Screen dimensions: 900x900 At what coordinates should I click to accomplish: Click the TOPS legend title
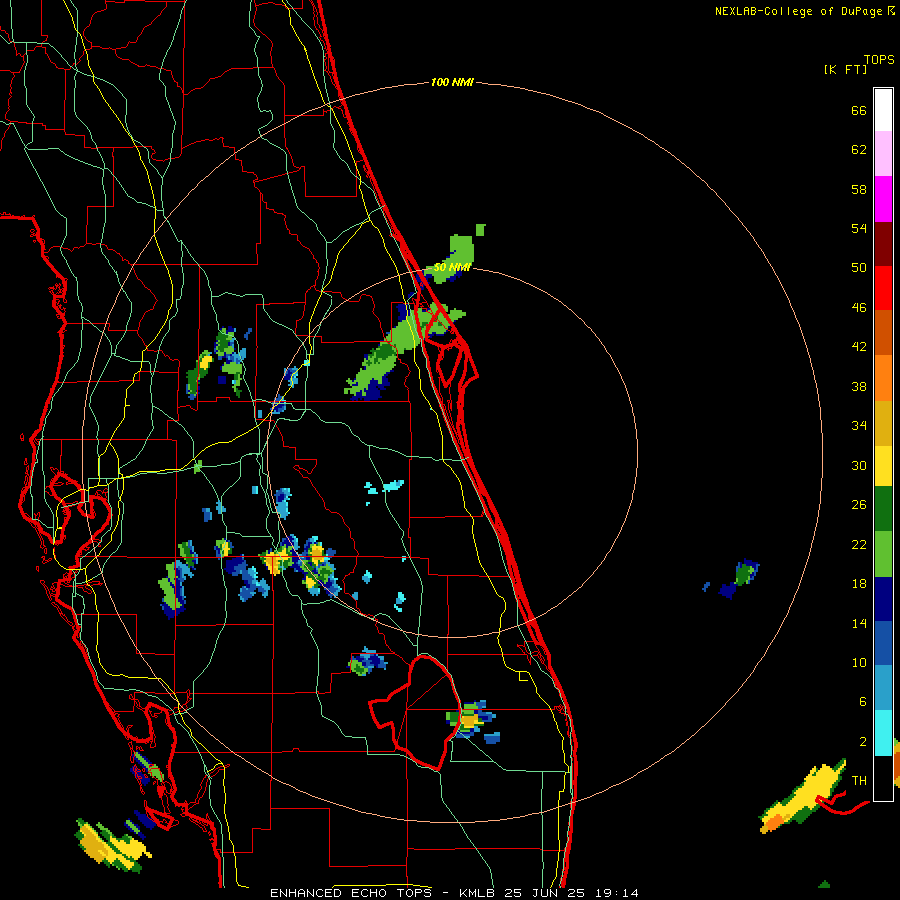pyautogui.click(x=879, y=59)
